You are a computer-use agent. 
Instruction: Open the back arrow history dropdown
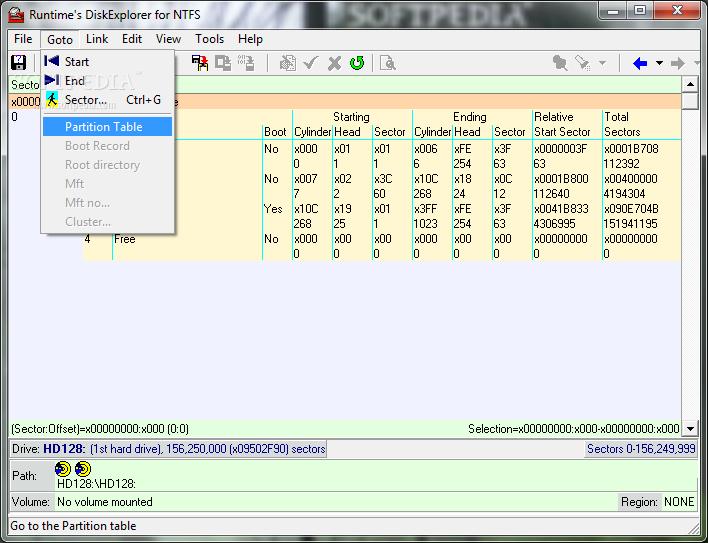click(659, 63)
